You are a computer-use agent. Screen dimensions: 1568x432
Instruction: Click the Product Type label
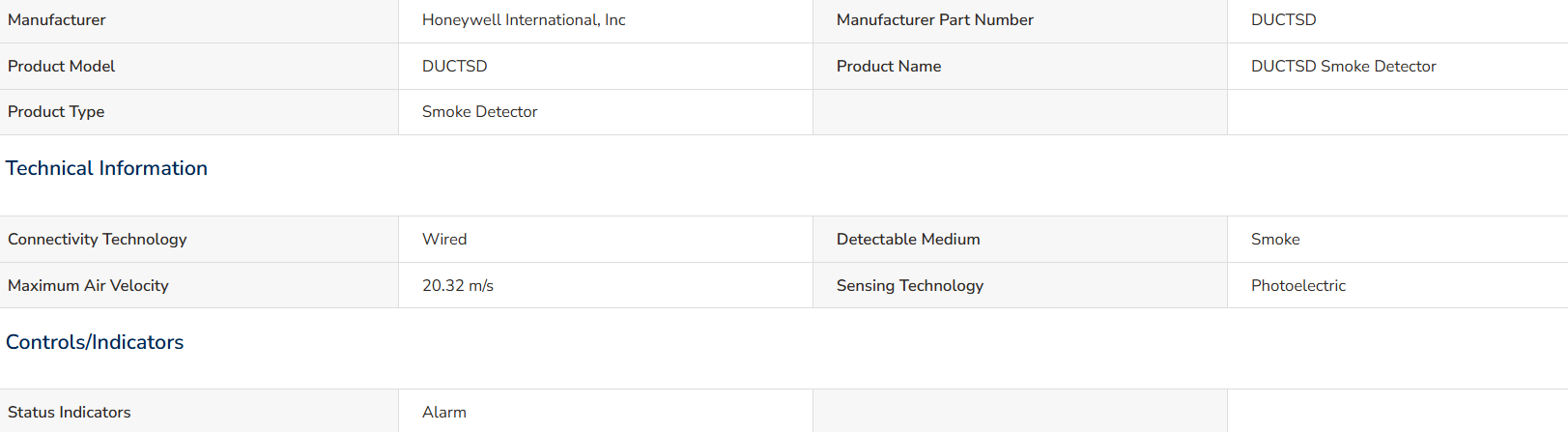coord(56,112)
